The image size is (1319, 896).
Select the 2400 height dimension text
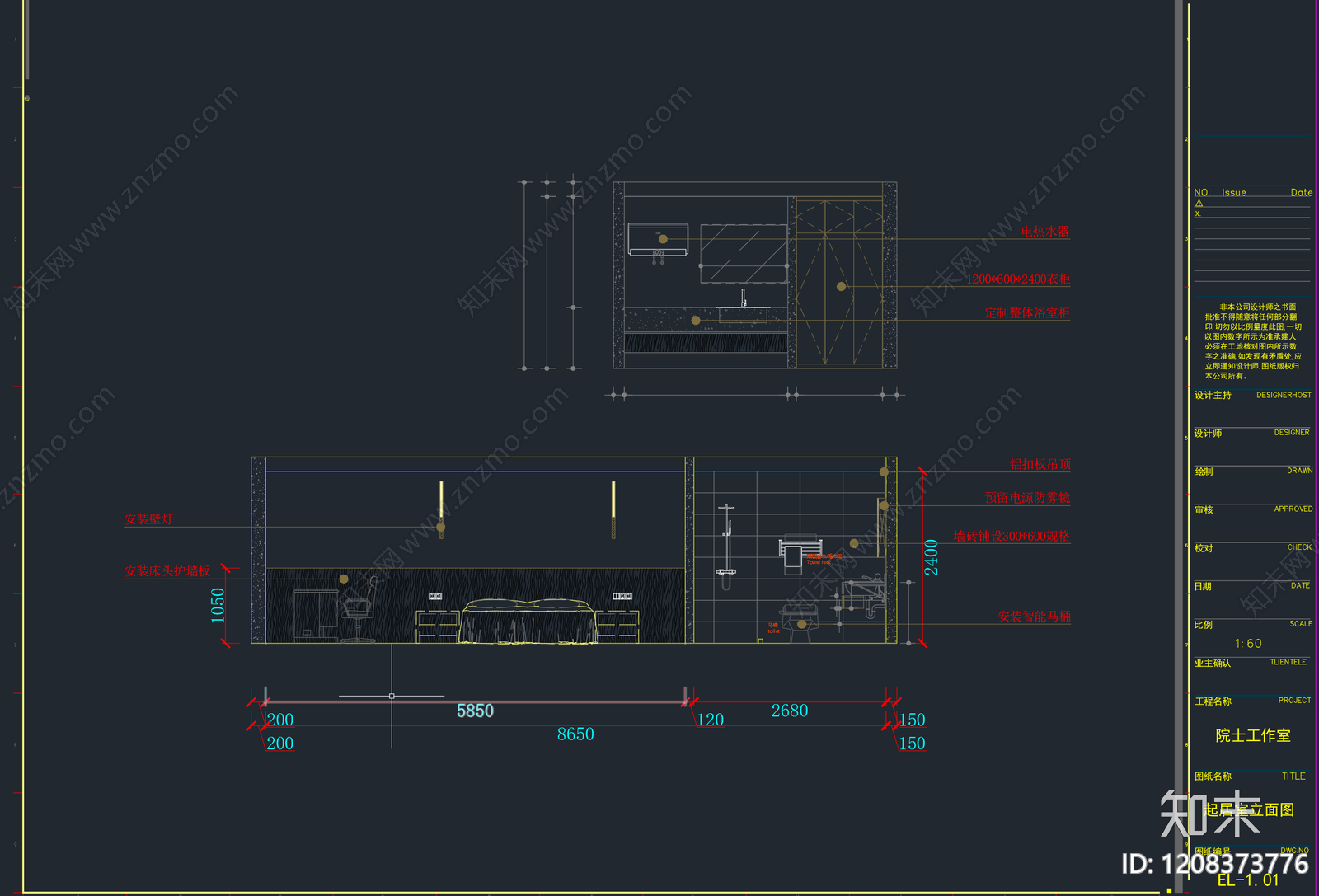pos(932,557)
